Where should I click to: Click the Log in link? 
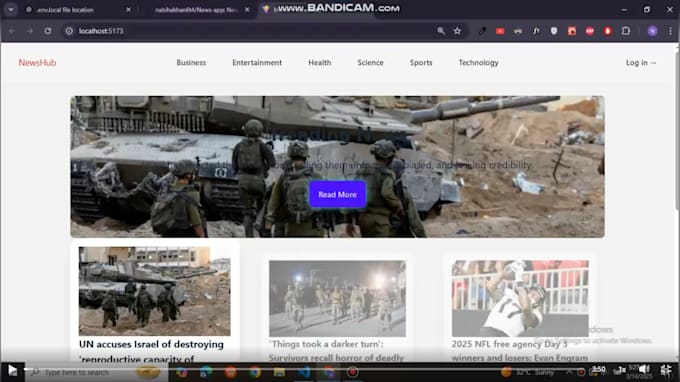(x=641, y=62)
